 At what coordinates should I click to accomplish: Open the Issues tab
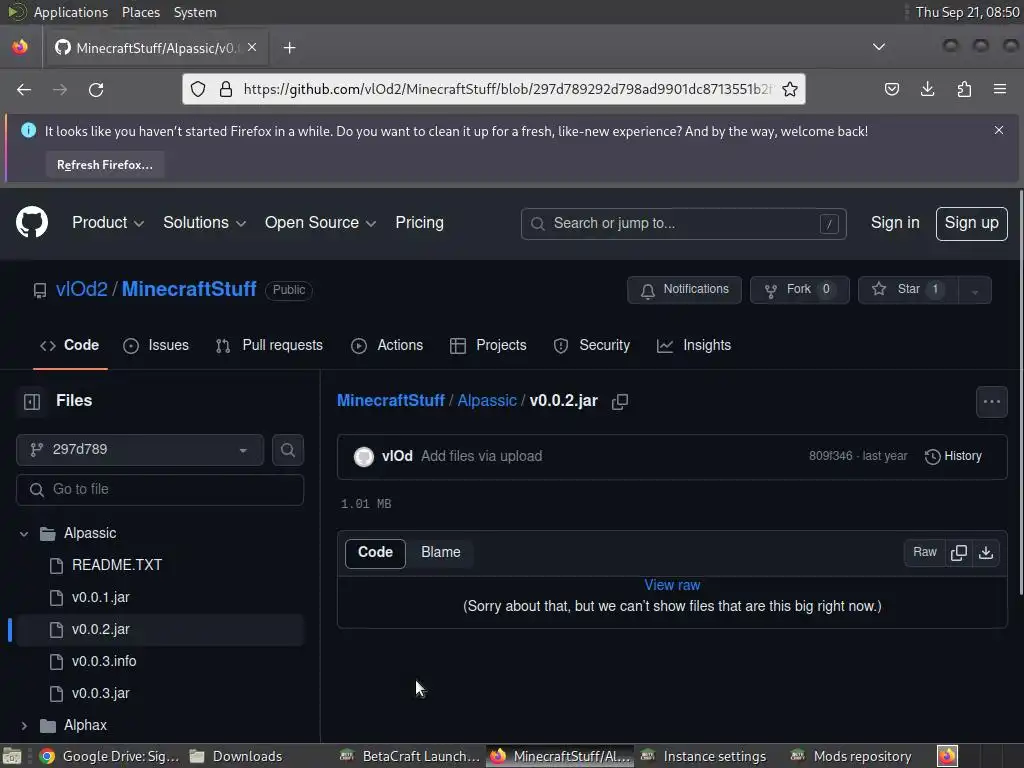tap(156, 345)
